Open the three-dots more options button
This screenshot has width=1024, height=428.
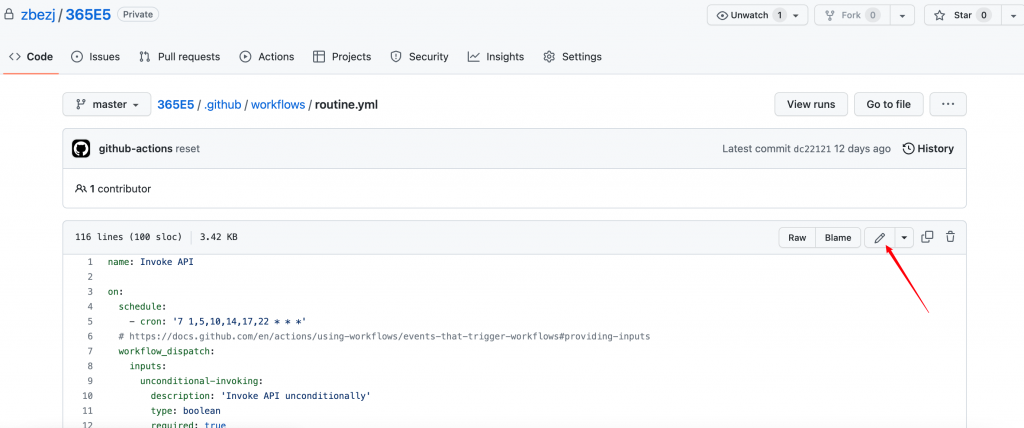click(948, 104)
